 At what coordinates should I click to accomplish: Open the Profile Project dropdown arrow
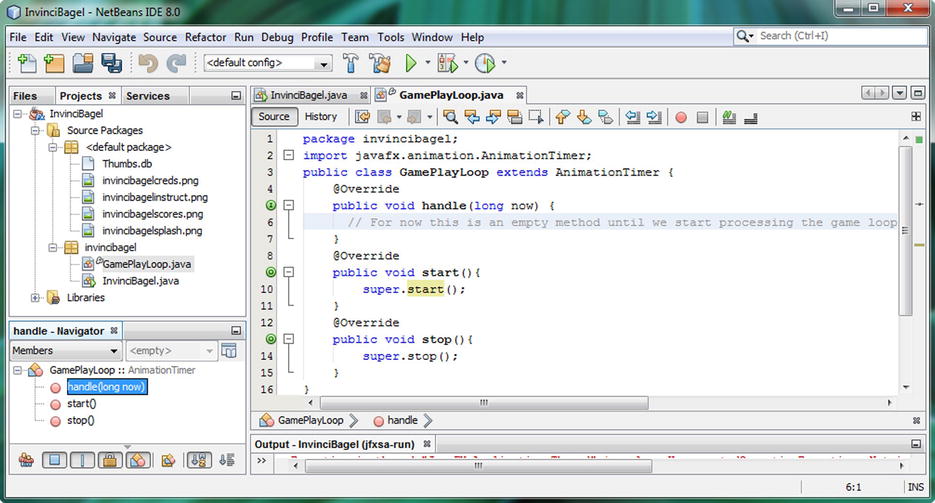coord(504,63)
